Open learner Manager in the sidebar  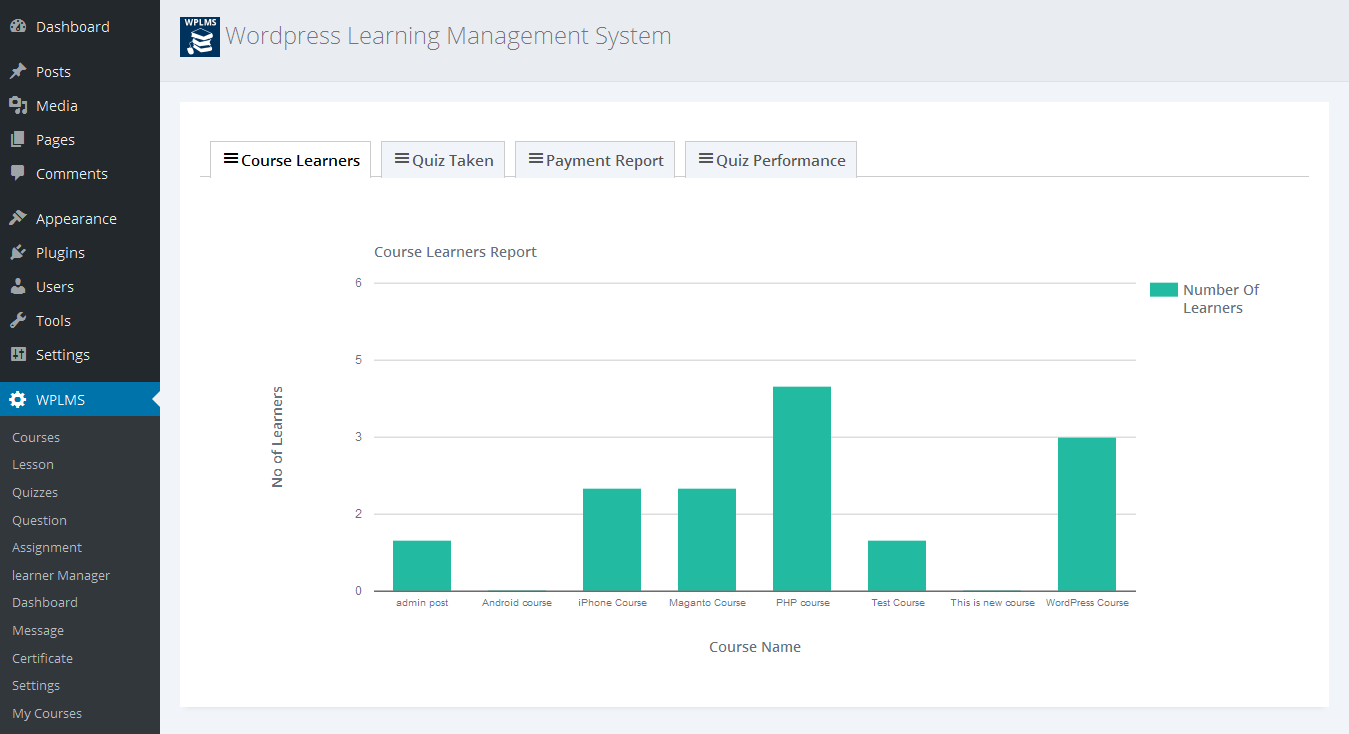tap(61, 576)
